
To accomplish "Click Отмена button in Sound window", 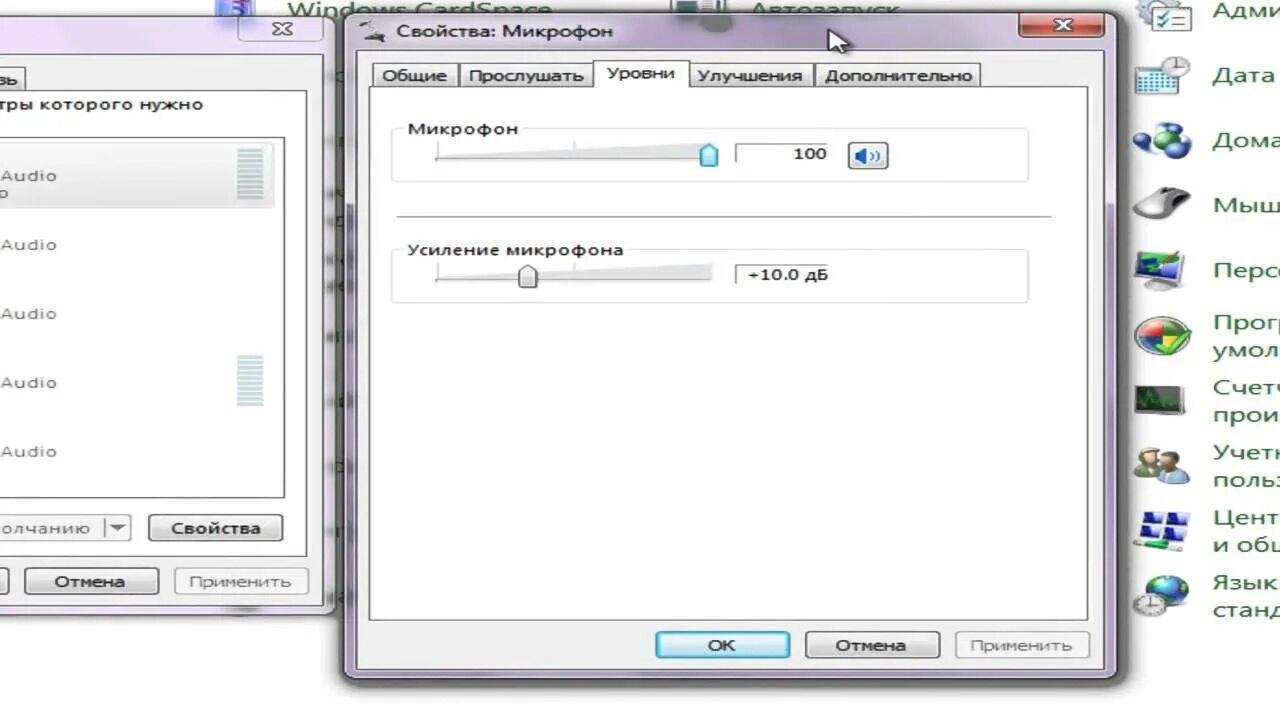I will click(x=90, y=581).
